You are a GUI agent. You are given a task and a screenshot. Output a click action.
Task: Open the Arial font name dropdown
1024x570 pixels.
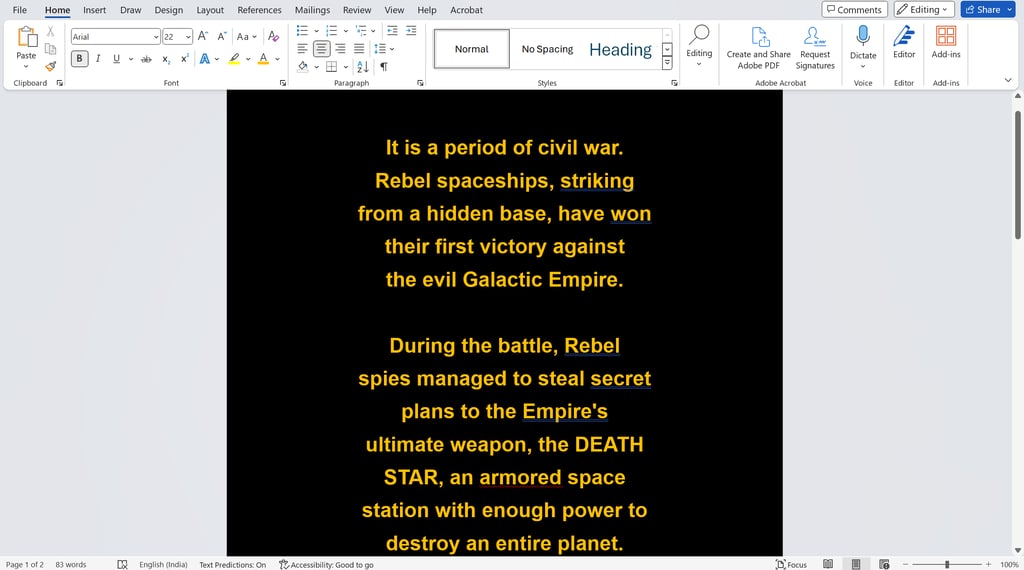tap(155, 37)
